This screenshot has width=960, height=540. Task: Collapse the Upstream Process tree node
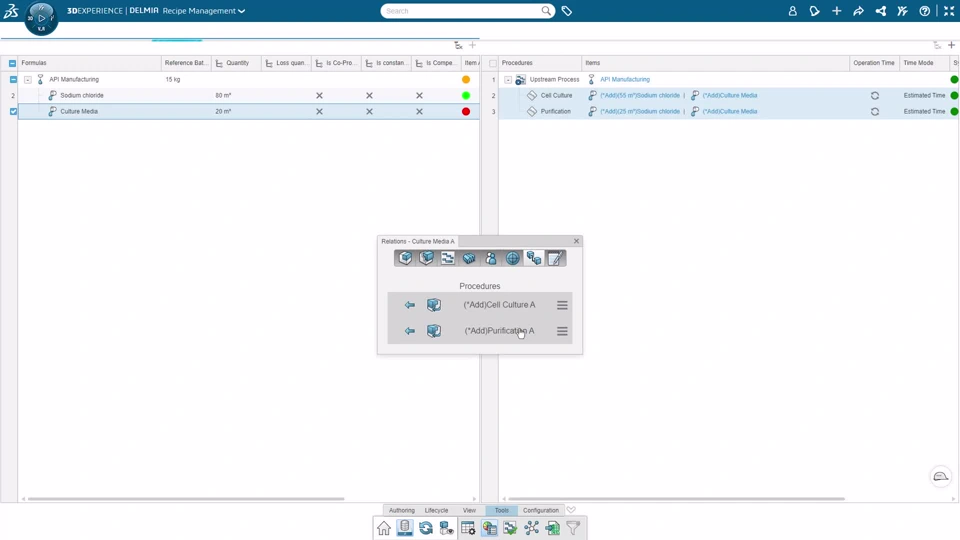point(508,80)
